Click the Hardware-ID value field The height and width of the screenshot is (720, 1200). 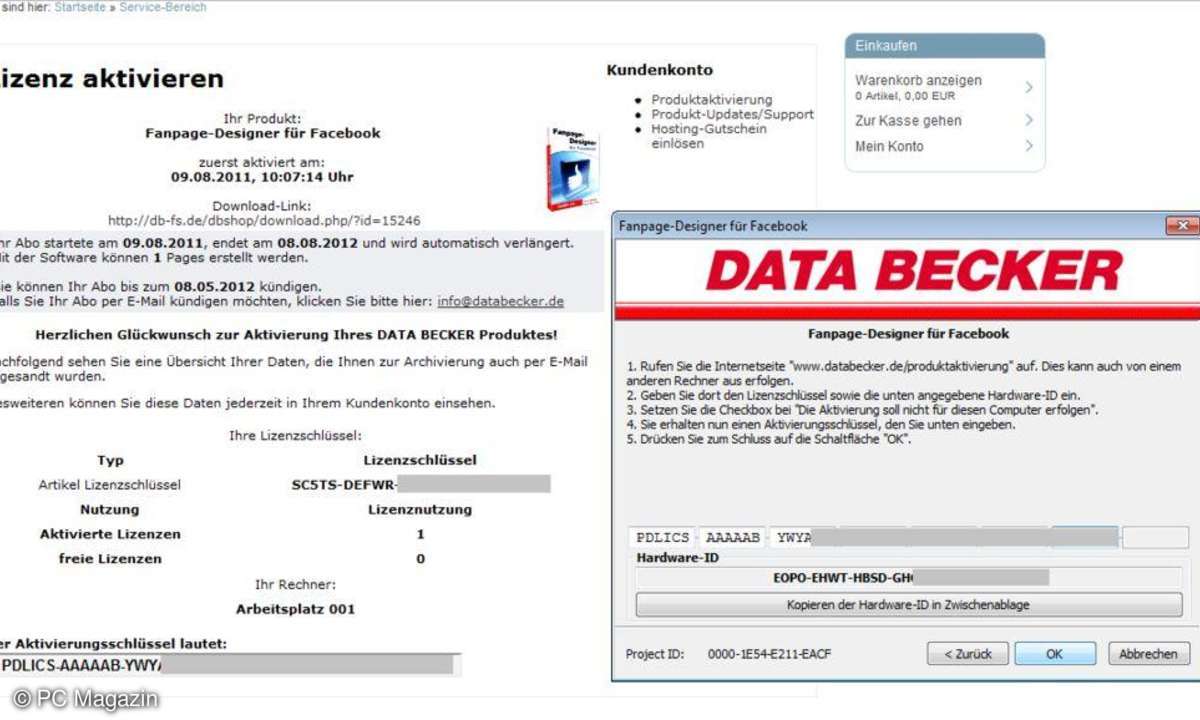pyautogui.click(x=909, y=577)
